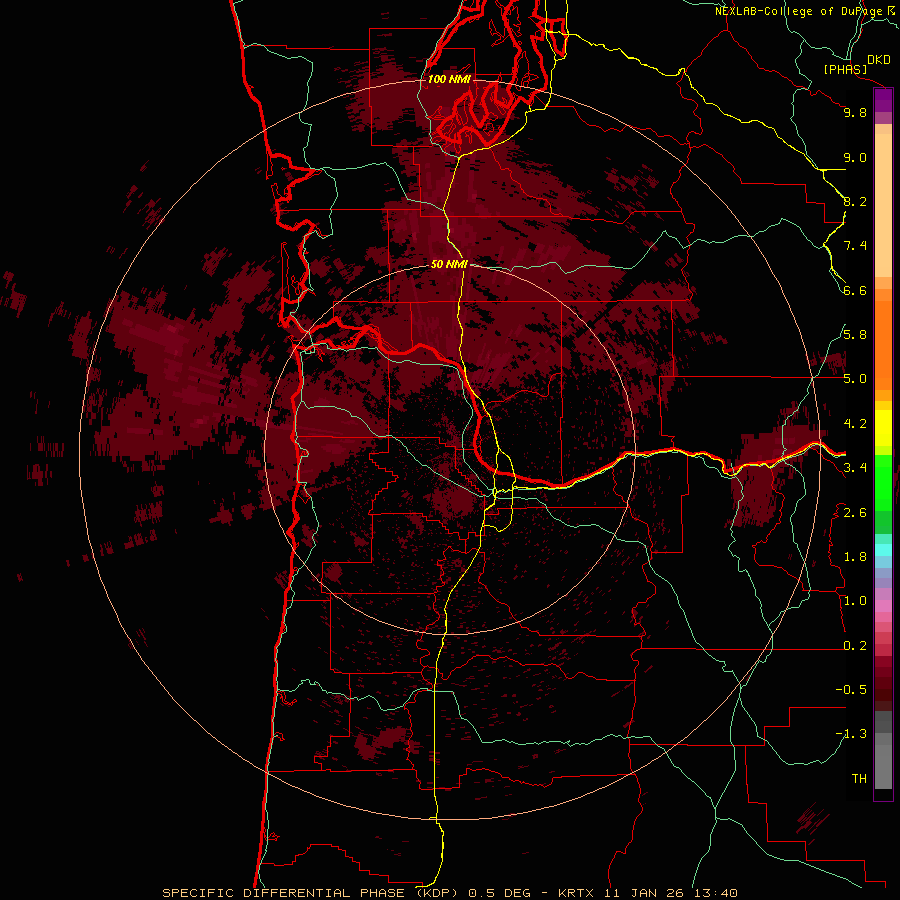Click the 5.0 value on color scale

pos(855,379)
